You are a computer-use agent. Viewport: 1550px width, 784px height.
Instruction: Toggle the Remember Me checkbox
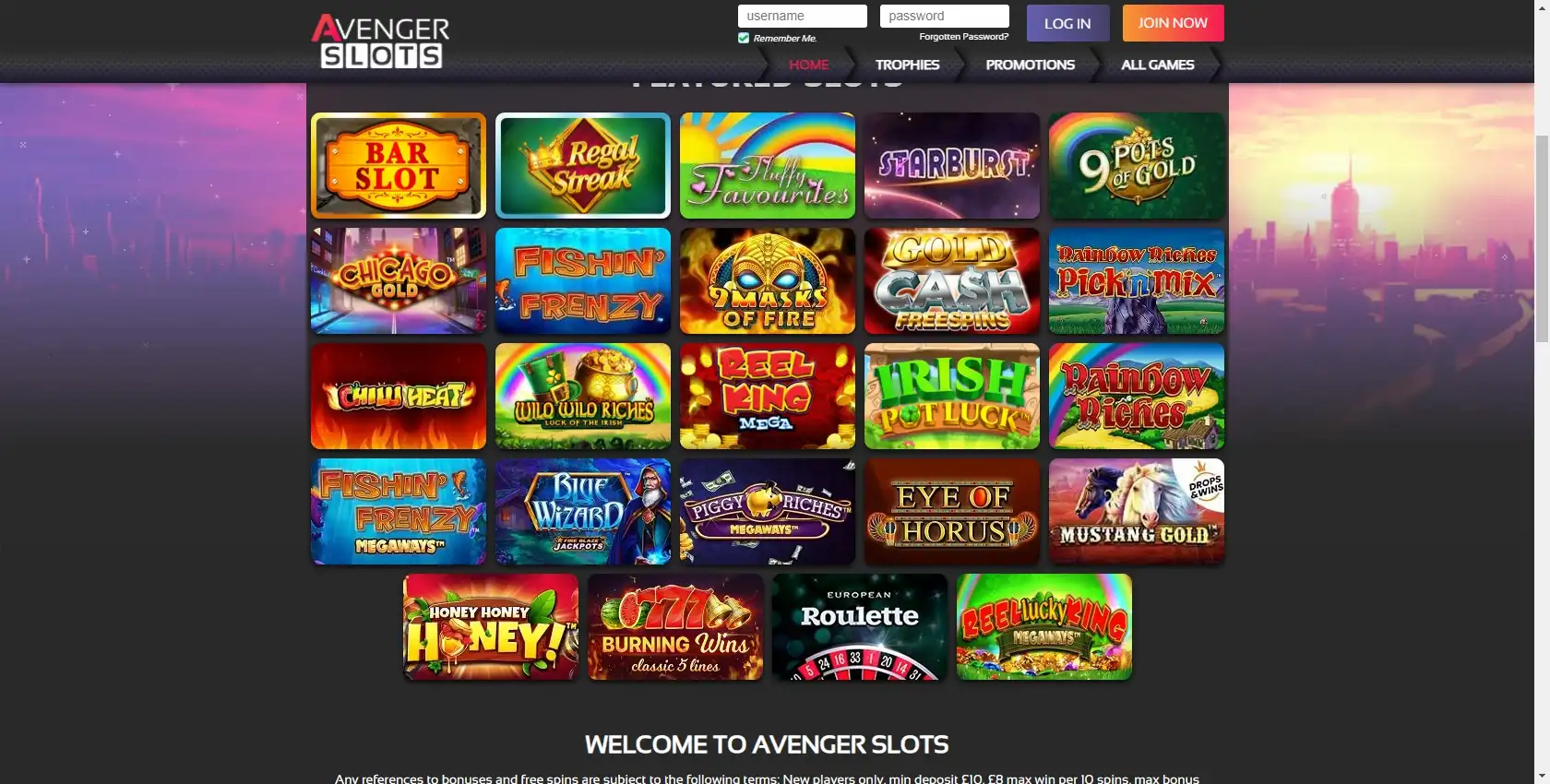click(x=744, y=38)
